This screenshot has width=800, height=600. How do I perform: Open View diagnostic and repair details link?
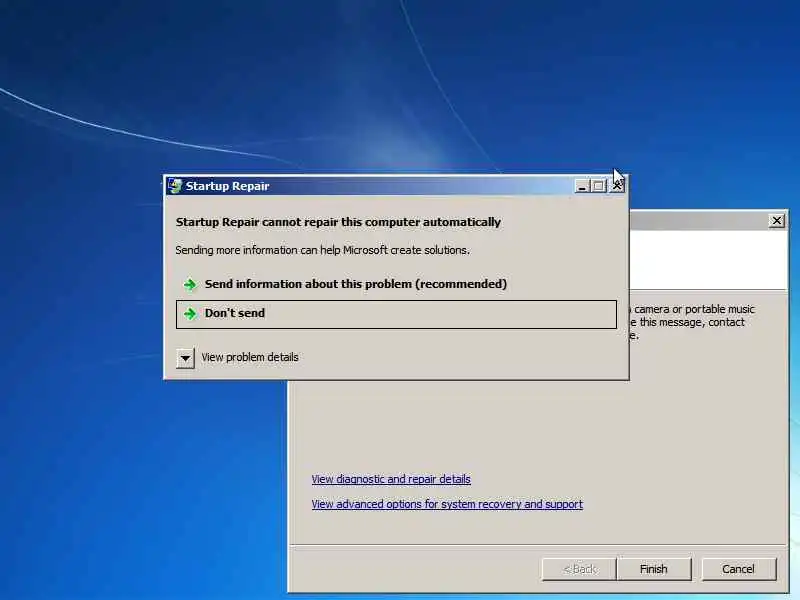click(391, 479)
